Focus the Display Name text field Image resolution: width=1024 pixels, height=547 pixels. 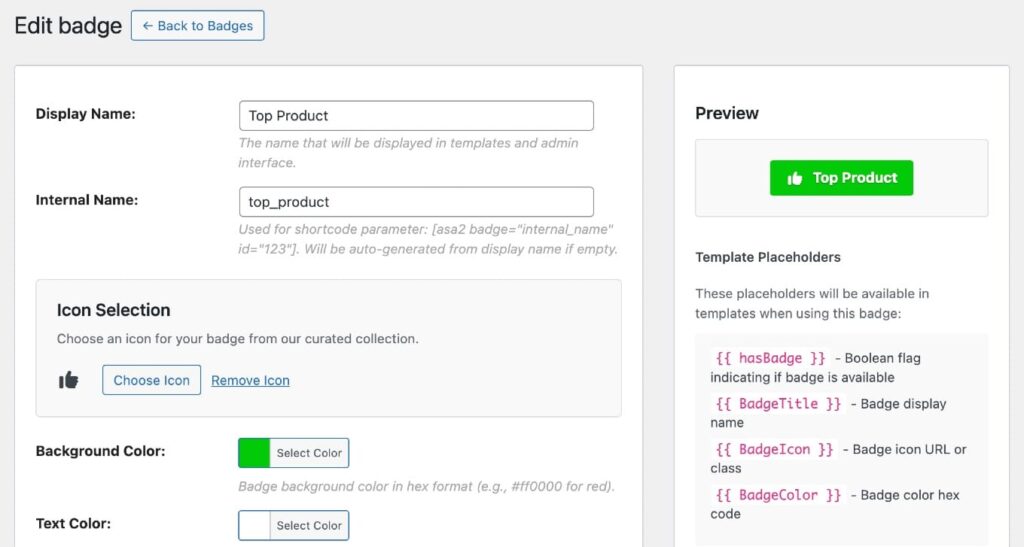(416, 116)
